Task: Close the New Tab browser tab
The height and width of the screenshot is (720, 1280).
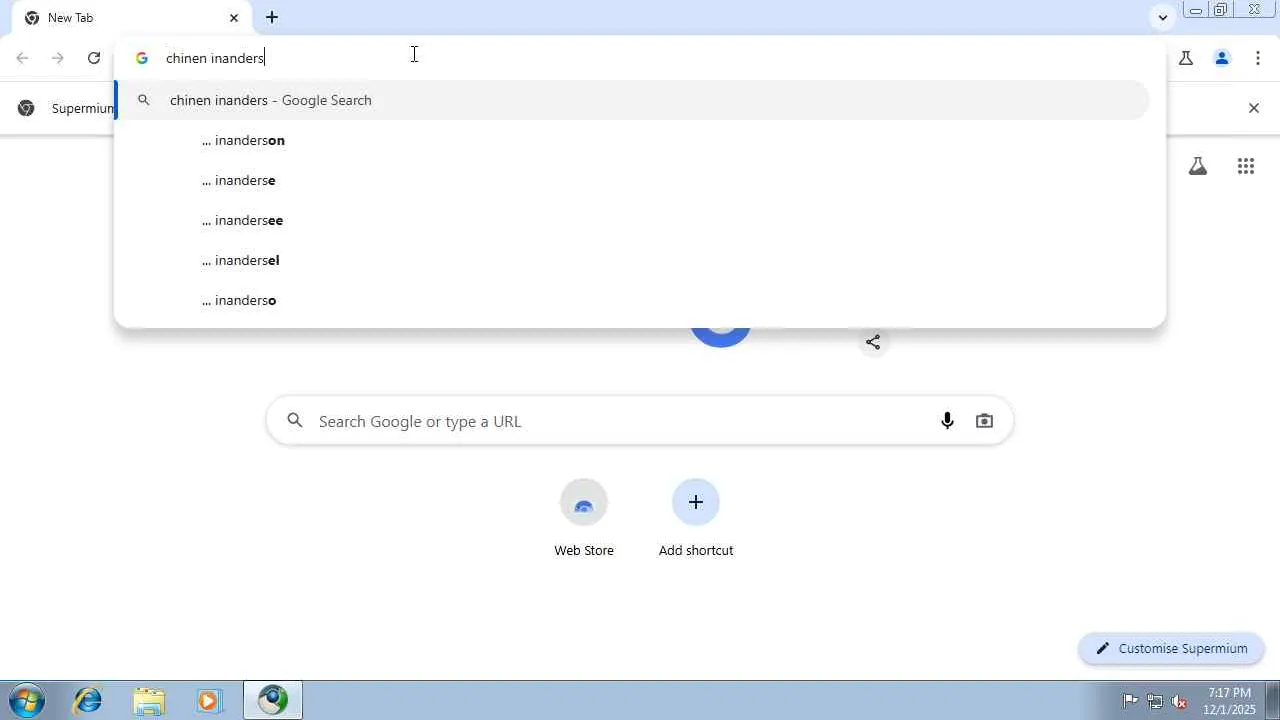Action: (x=234, y=18)
